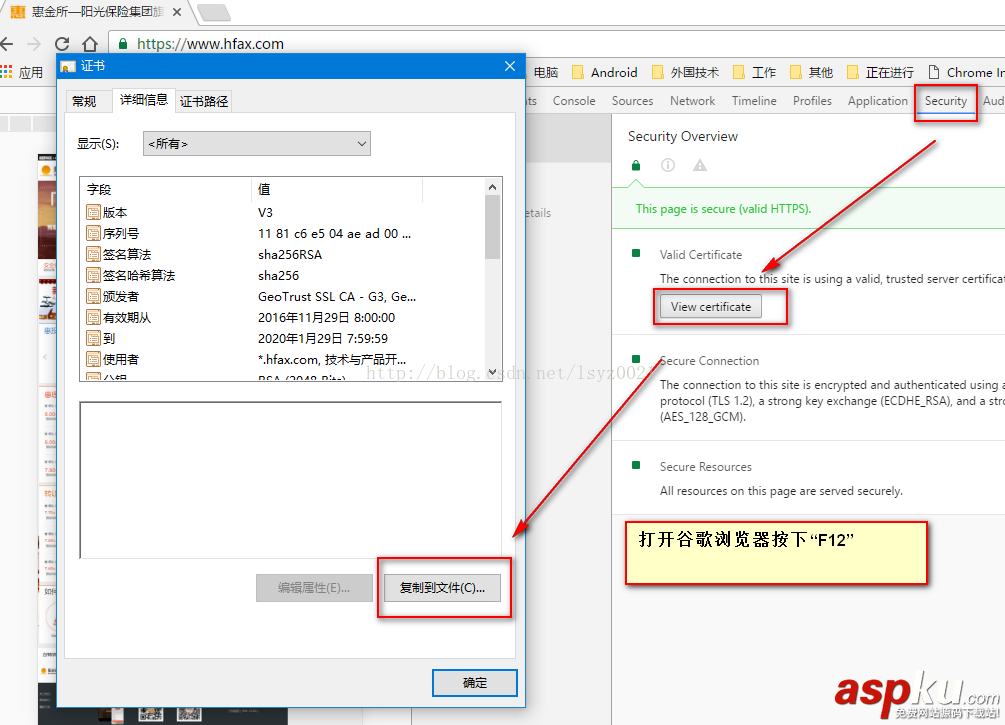Image resolution: width=1005 pixels, height=725 pixels.
Task: Open the Console tab in DevTools
Action: pyautogui.click(x=573, y=100)
